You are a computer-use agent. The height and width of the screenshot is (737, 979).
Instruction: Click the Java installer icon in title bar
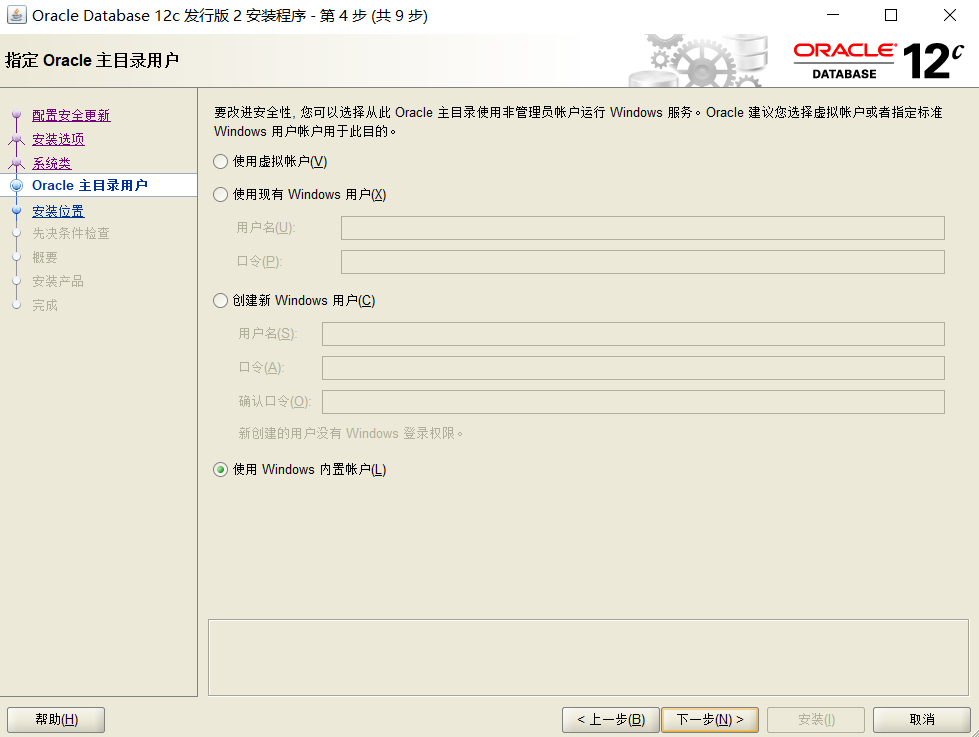pos(16,15)
